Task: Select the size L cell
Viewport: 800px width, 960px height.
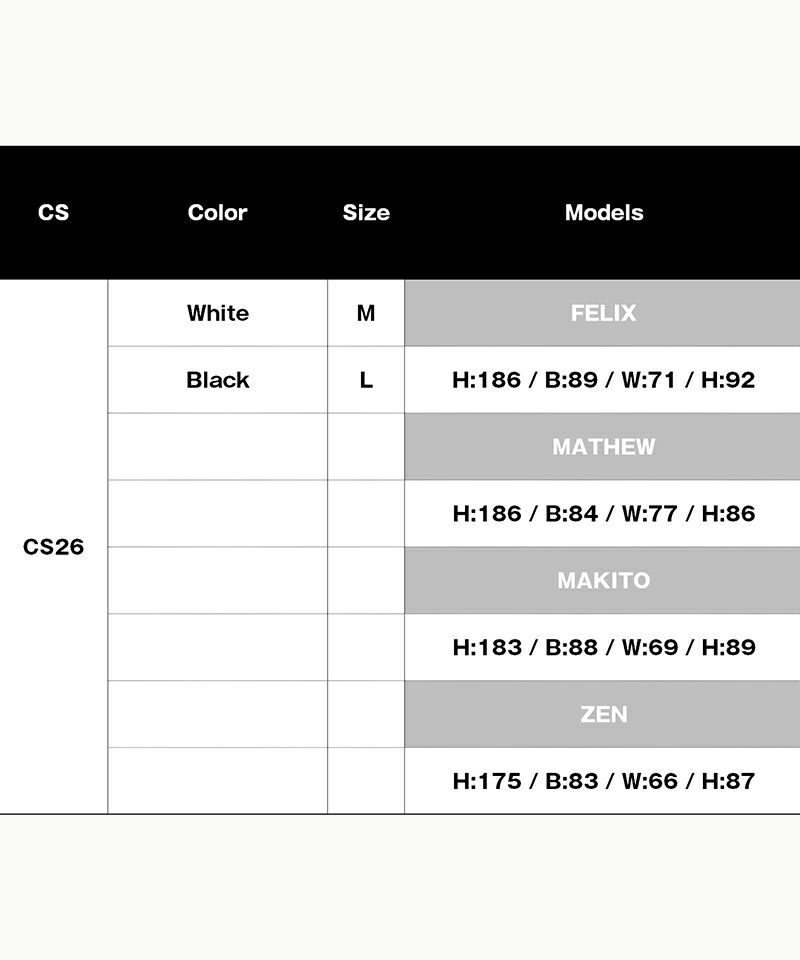Action: (x=366, y=380)
